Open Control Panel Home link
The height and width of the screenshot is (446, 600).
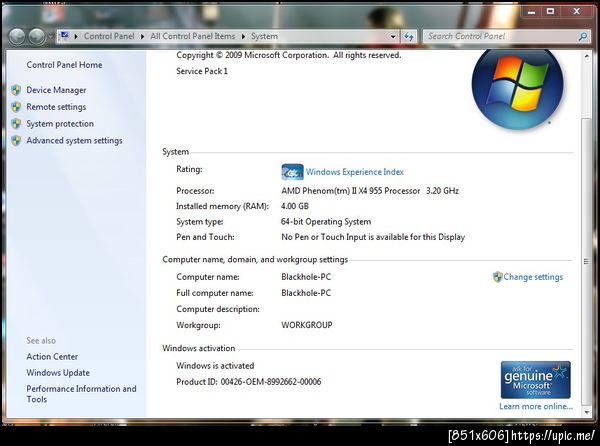64,65
